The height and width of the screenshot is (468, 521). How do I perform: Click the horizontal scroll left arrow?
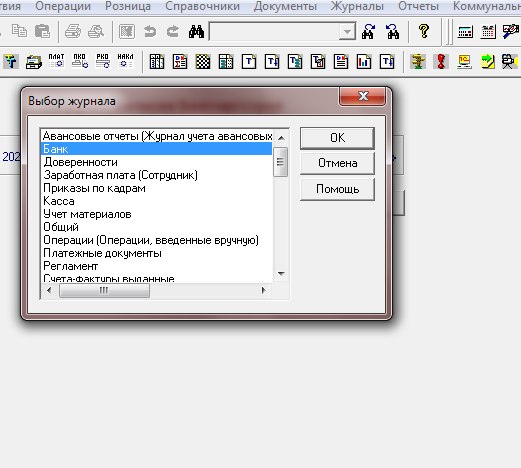[x=49, y=290]
